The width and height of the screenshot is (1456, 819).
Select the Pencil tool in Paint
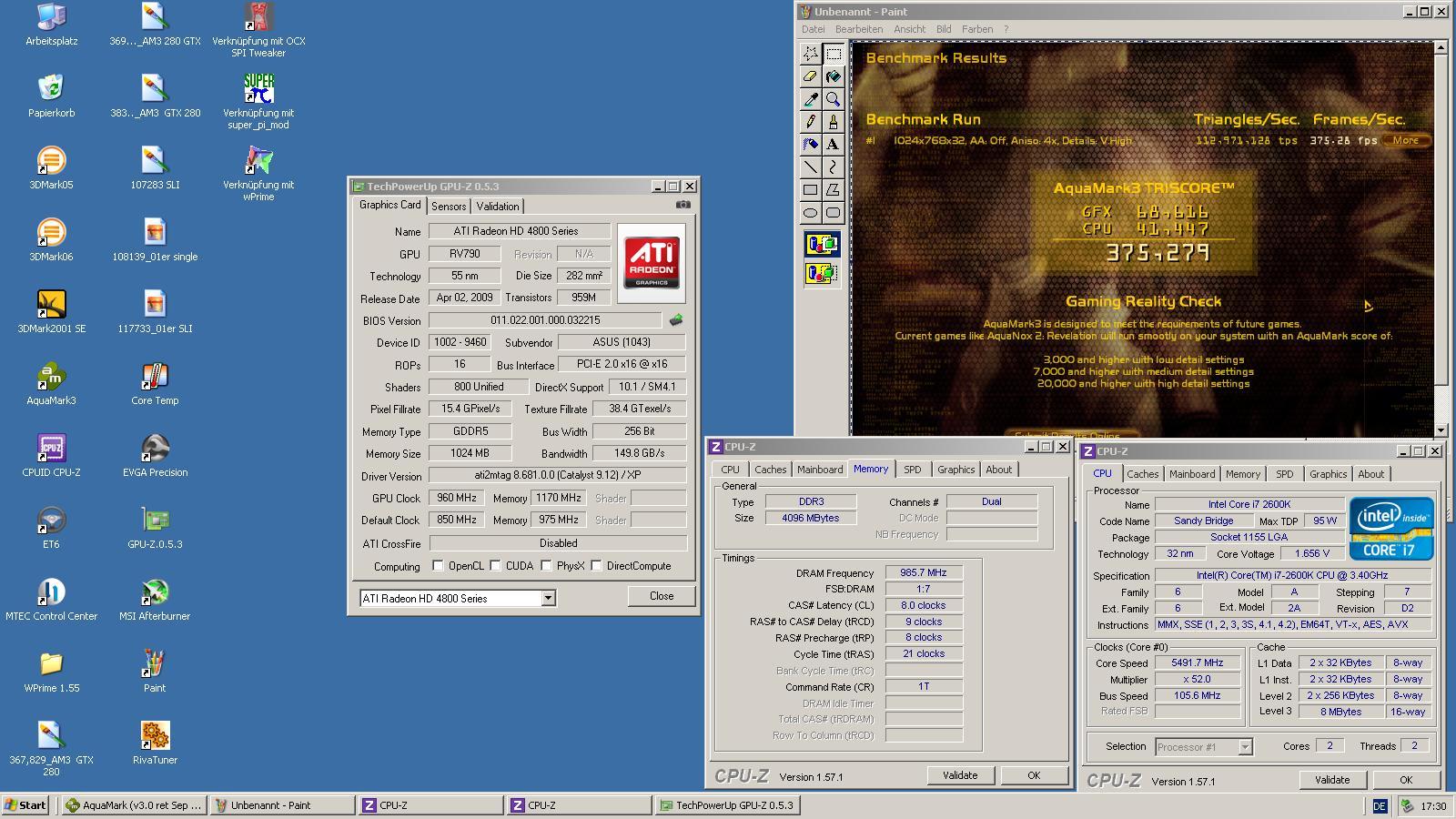point(810,122)
